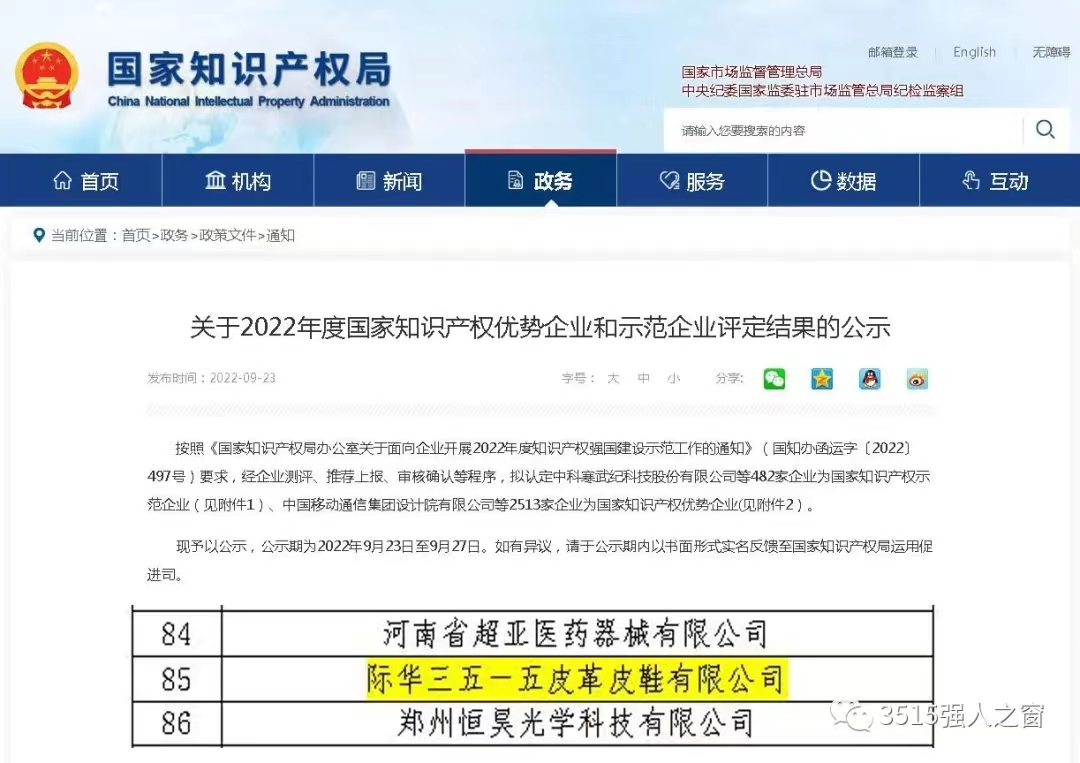Share article to QQ Zone star icon

[x=822, y=379]
